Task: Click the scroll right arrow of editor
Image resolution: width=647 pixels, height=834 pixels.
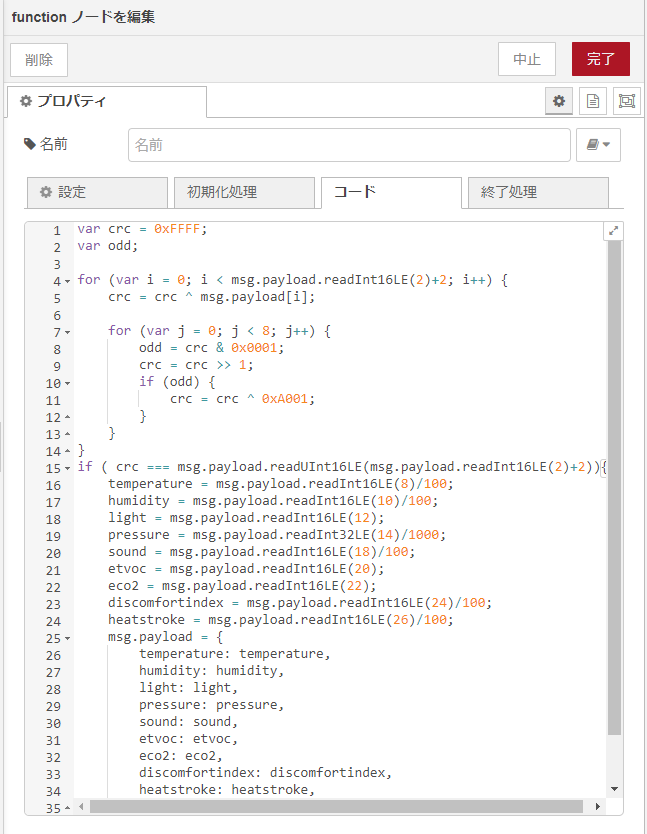Action: click(x=598, y=807)
